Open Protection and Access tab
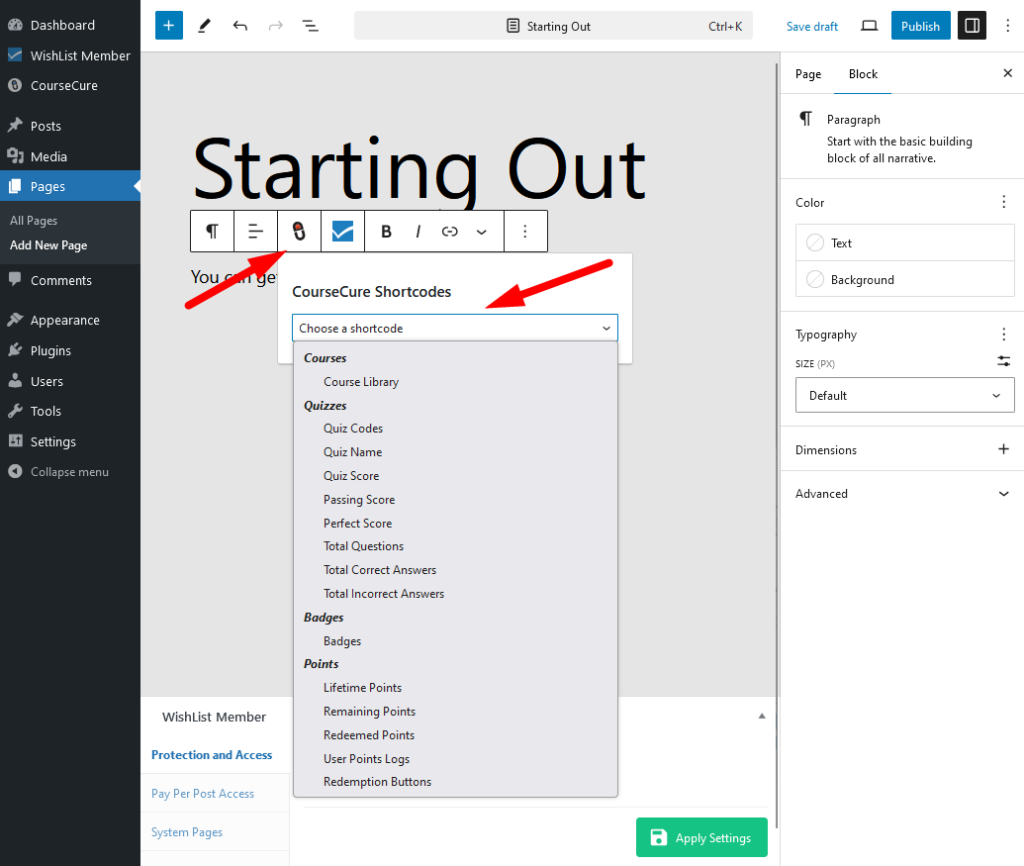The image size is (1024, 866). [x=212, y=754]
